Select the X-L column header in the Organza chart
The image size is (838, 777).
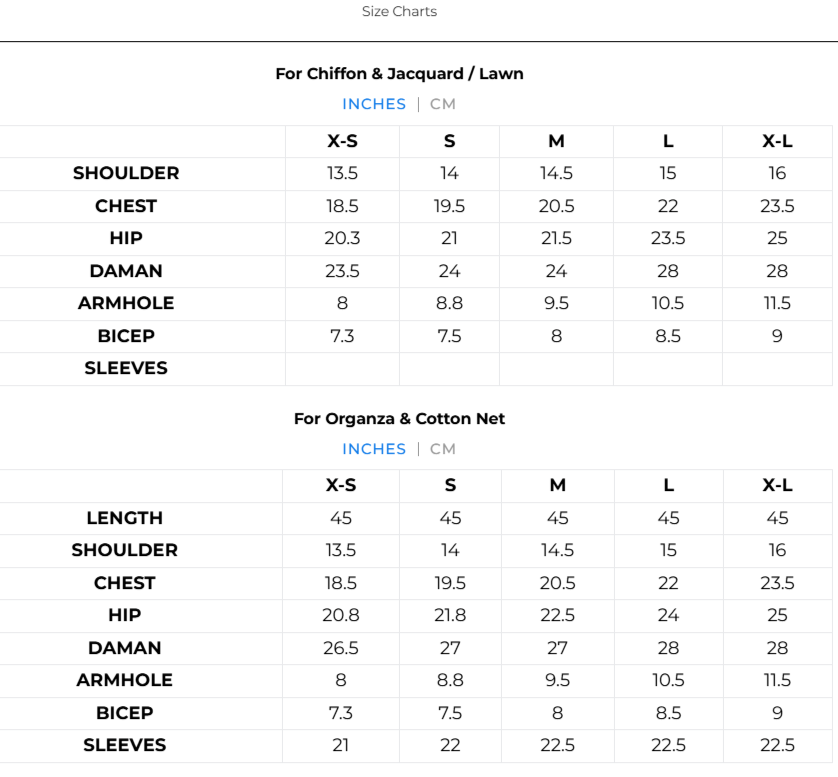pyautogui.click(x=777, y=486)
